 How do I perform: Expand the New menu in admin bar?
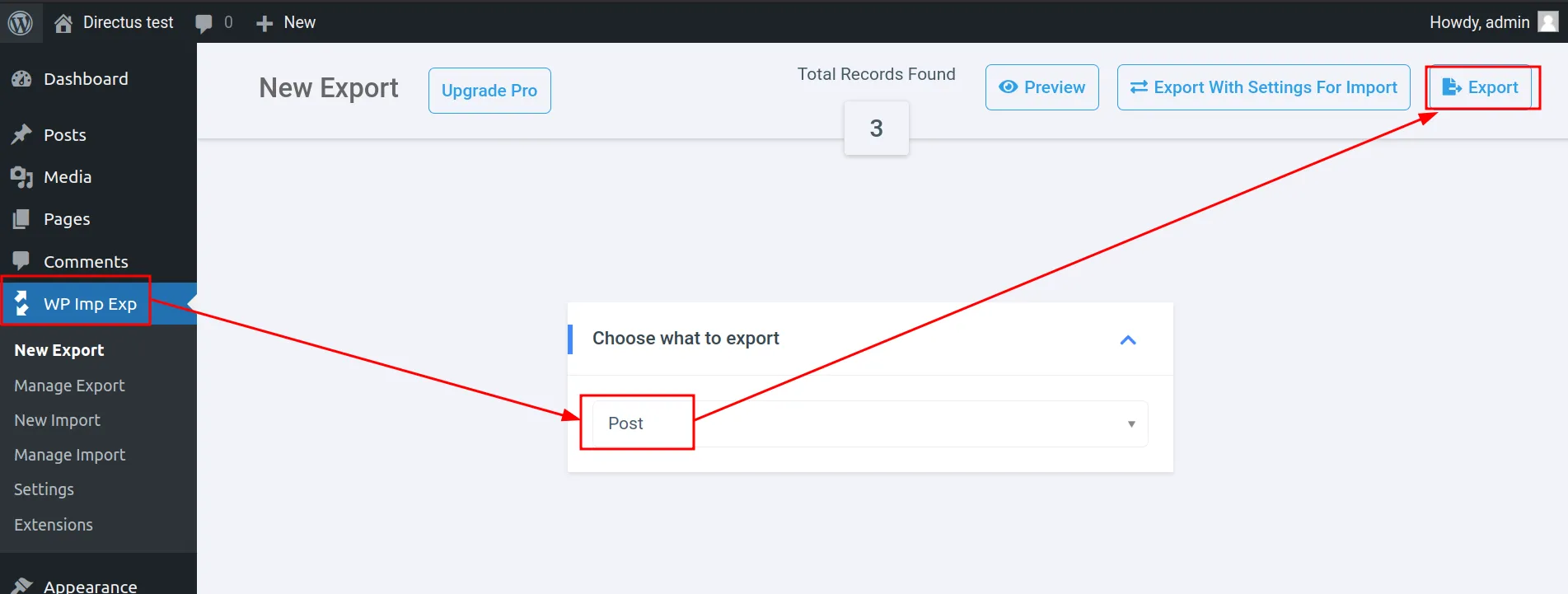click(285, 22)
